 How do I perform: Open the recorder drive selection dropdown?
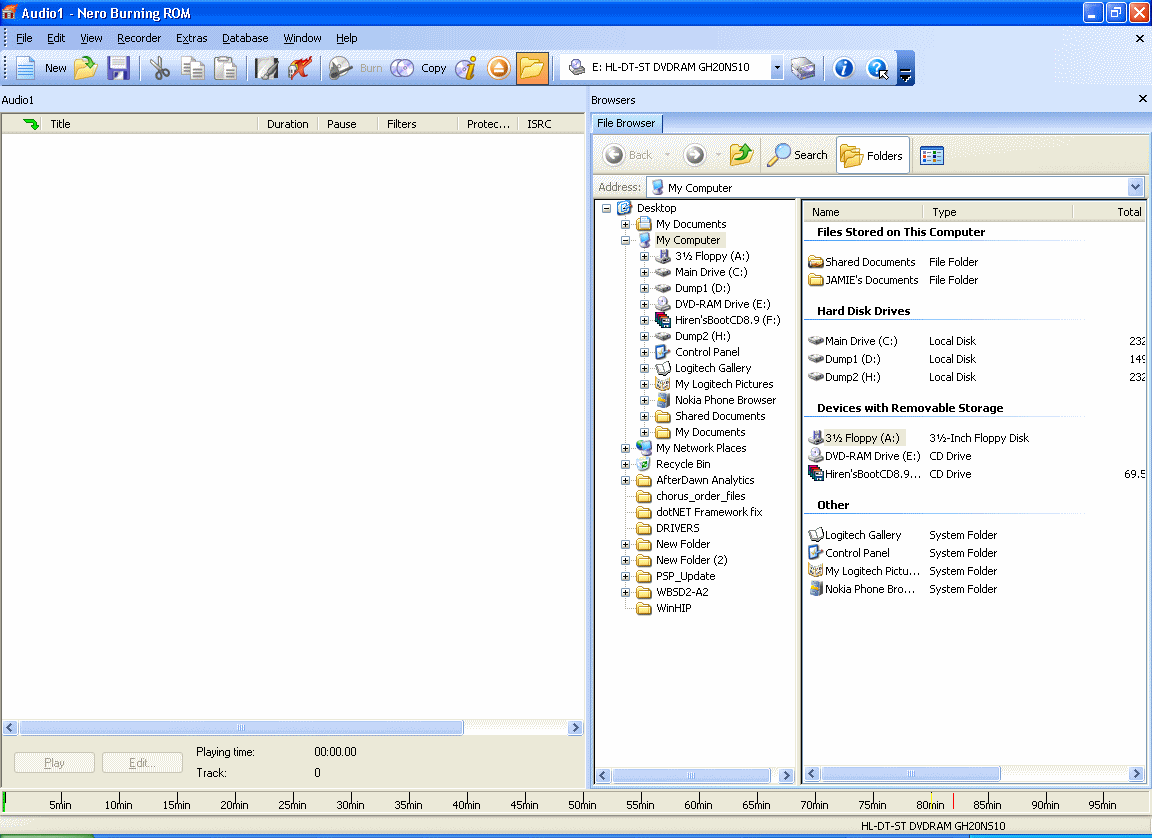click(x=777, y=68)
